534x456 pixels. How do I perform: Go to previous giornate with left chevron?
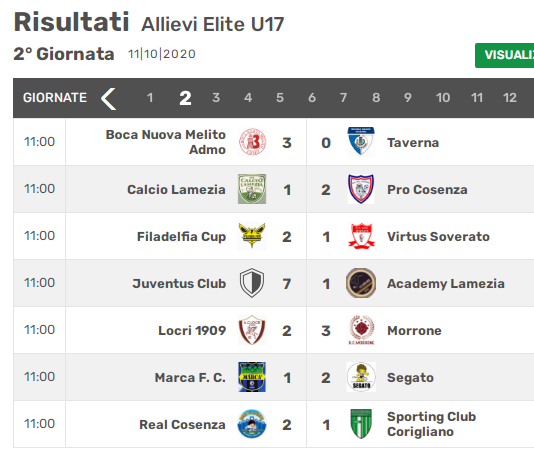[109, 98]
